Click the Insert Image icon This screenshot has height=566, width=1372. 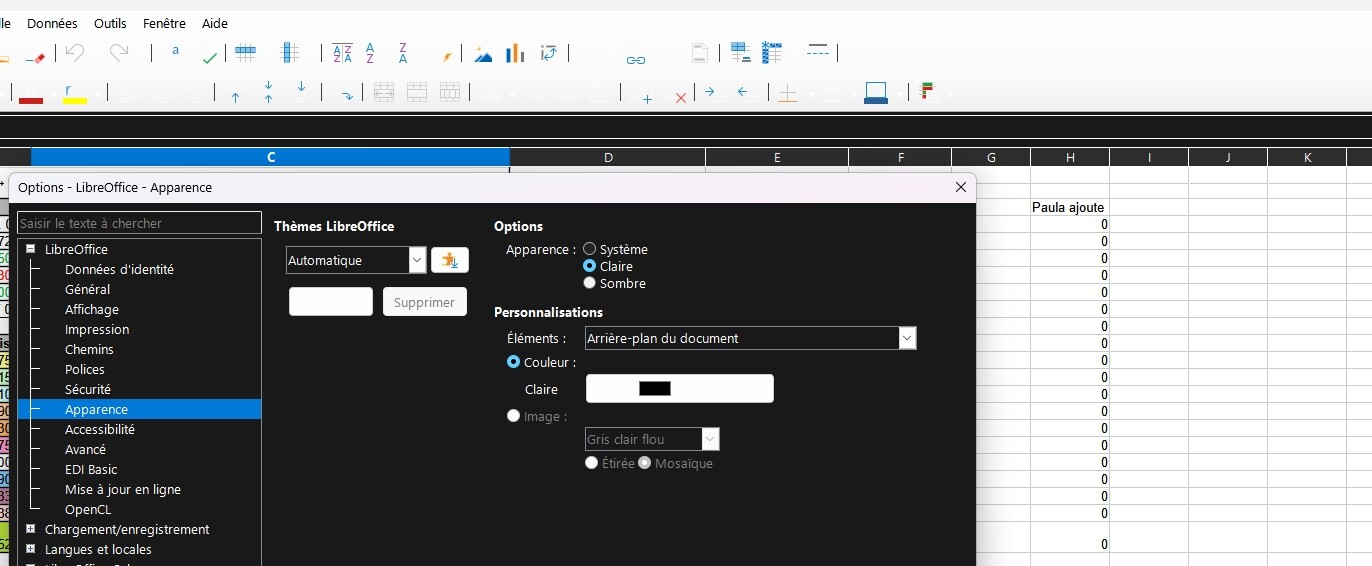pyautogui.click(x=483, y=54)
